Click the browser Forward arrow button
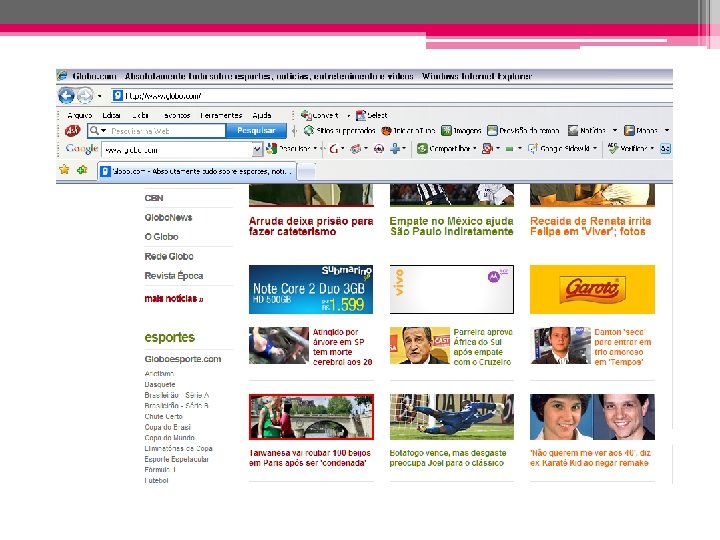720x540 pixels. click(85, 96)
